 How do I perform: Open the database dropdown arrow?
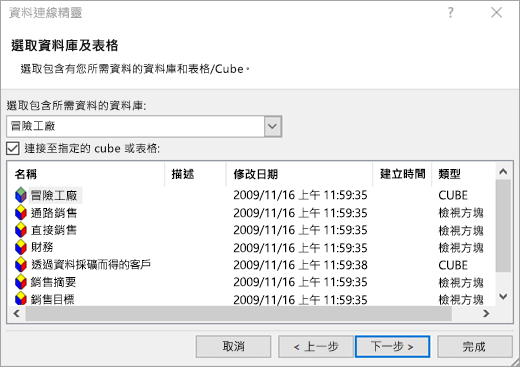click(x=273, y=126)
